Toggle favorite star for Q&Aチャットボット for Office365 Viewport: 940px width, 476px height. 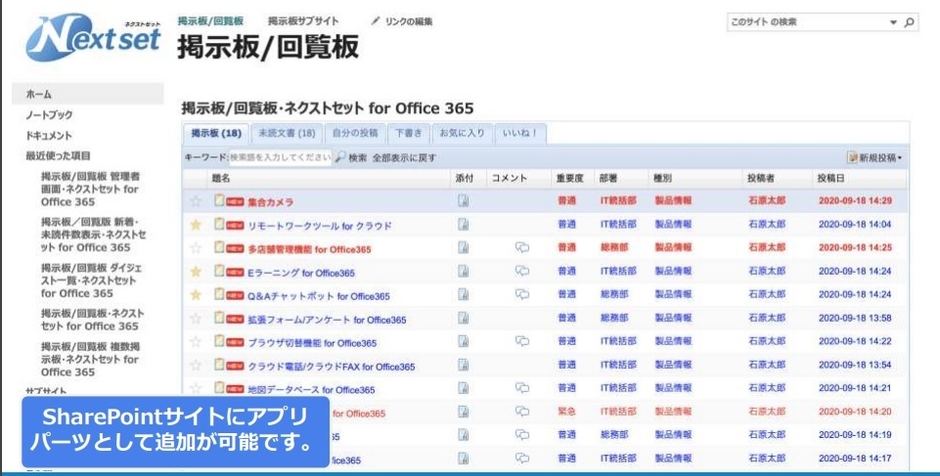[195, 295]
